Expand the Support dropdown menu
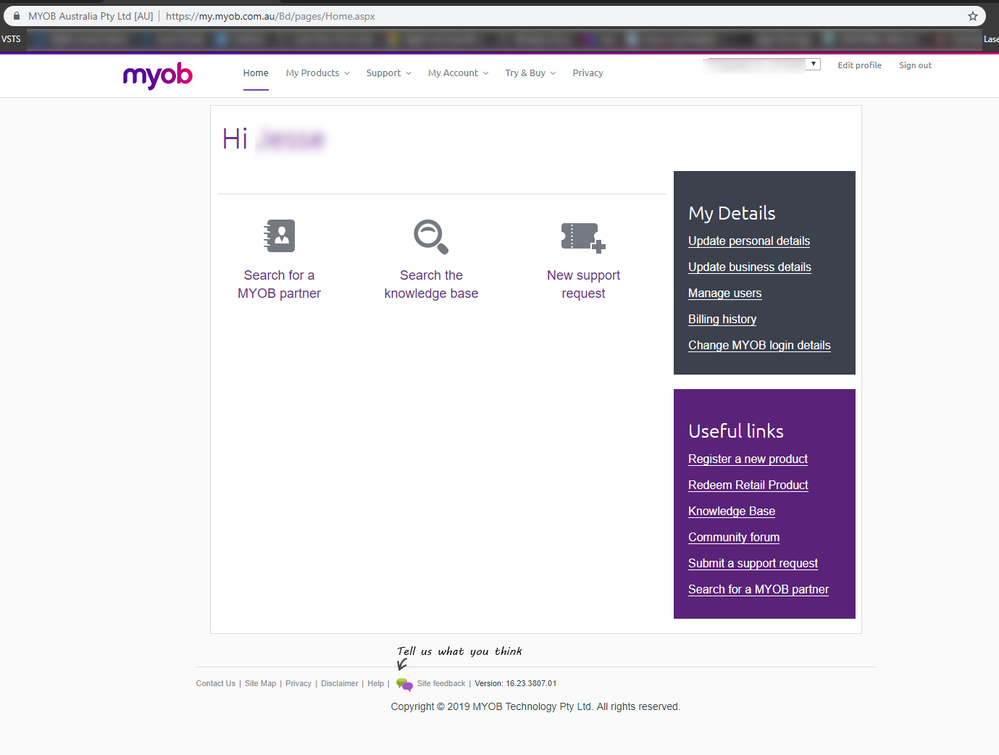The image size is (999, 755). 388,73
